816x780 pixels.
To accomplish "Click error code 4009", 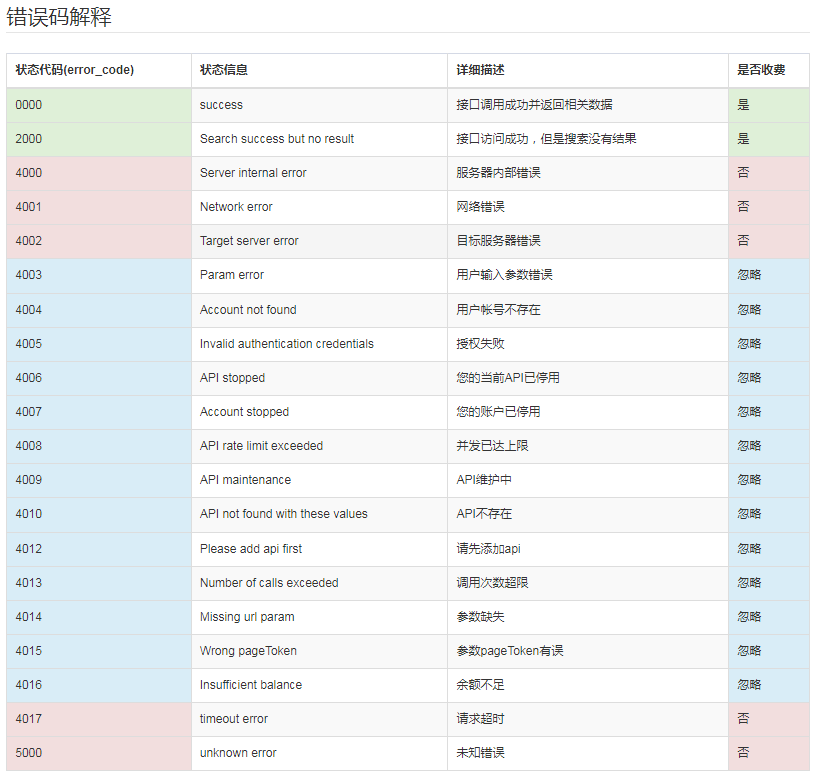I will click(29, 480).
